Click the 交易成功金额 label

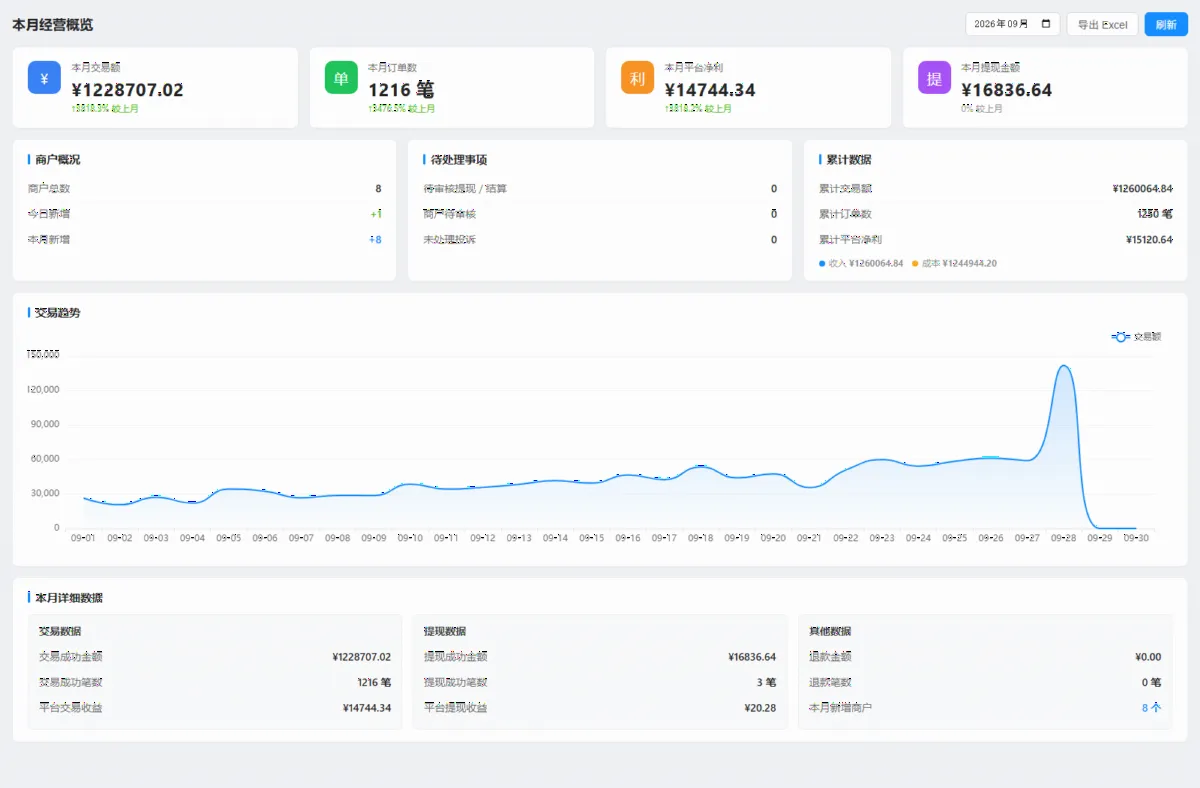pos(71,657)
